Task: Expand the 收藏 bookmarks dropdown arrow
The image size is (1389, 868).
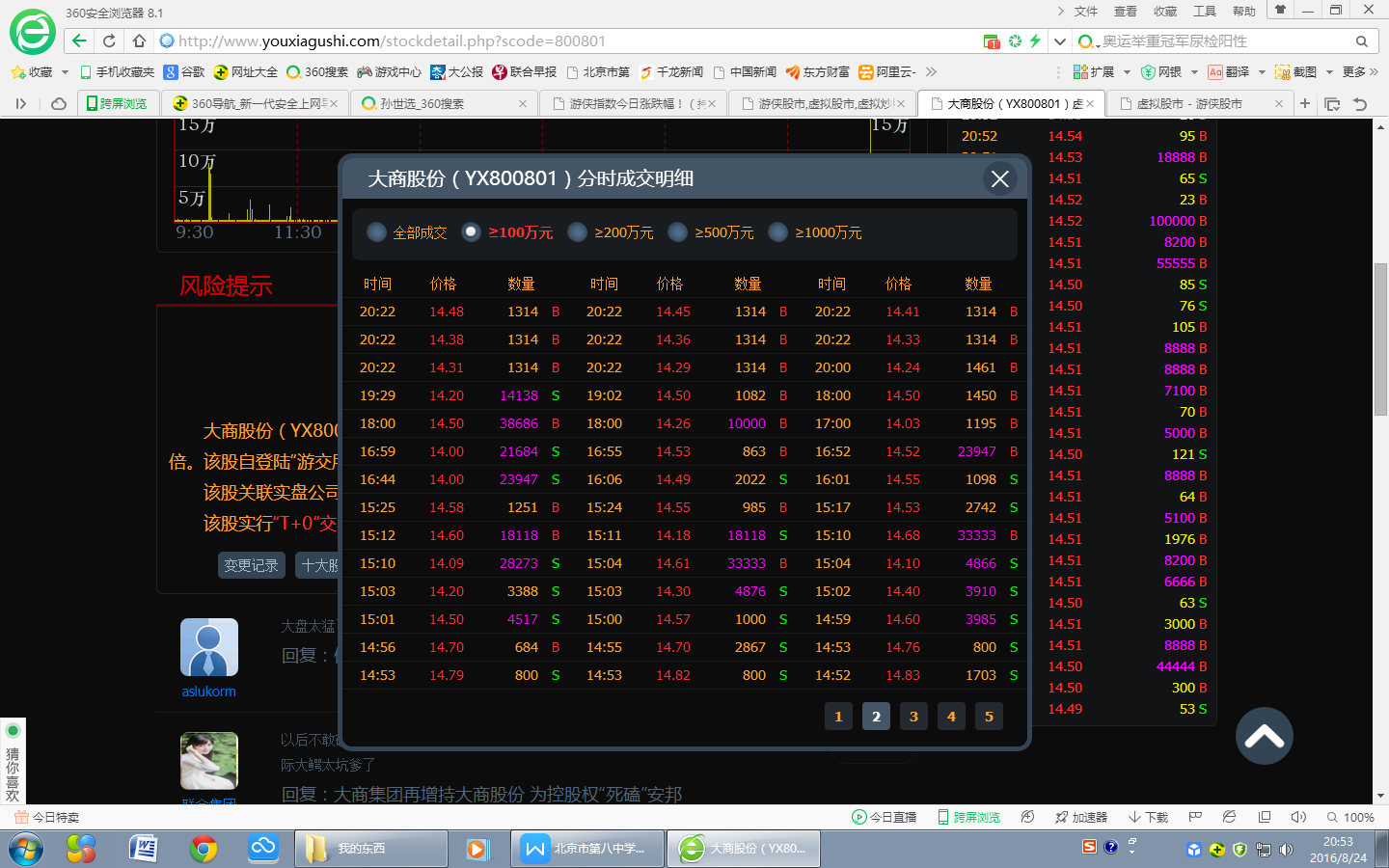Action: point(65,72)
